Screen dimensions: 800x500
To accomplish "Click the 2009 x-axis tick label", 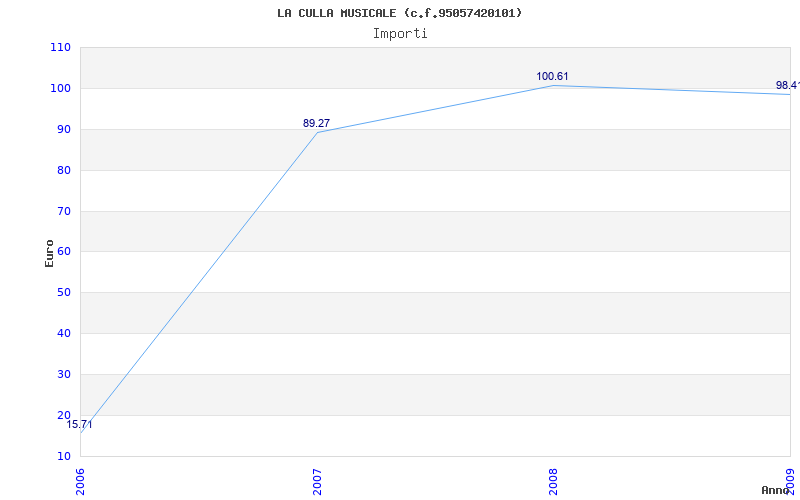I will (790, 480).
